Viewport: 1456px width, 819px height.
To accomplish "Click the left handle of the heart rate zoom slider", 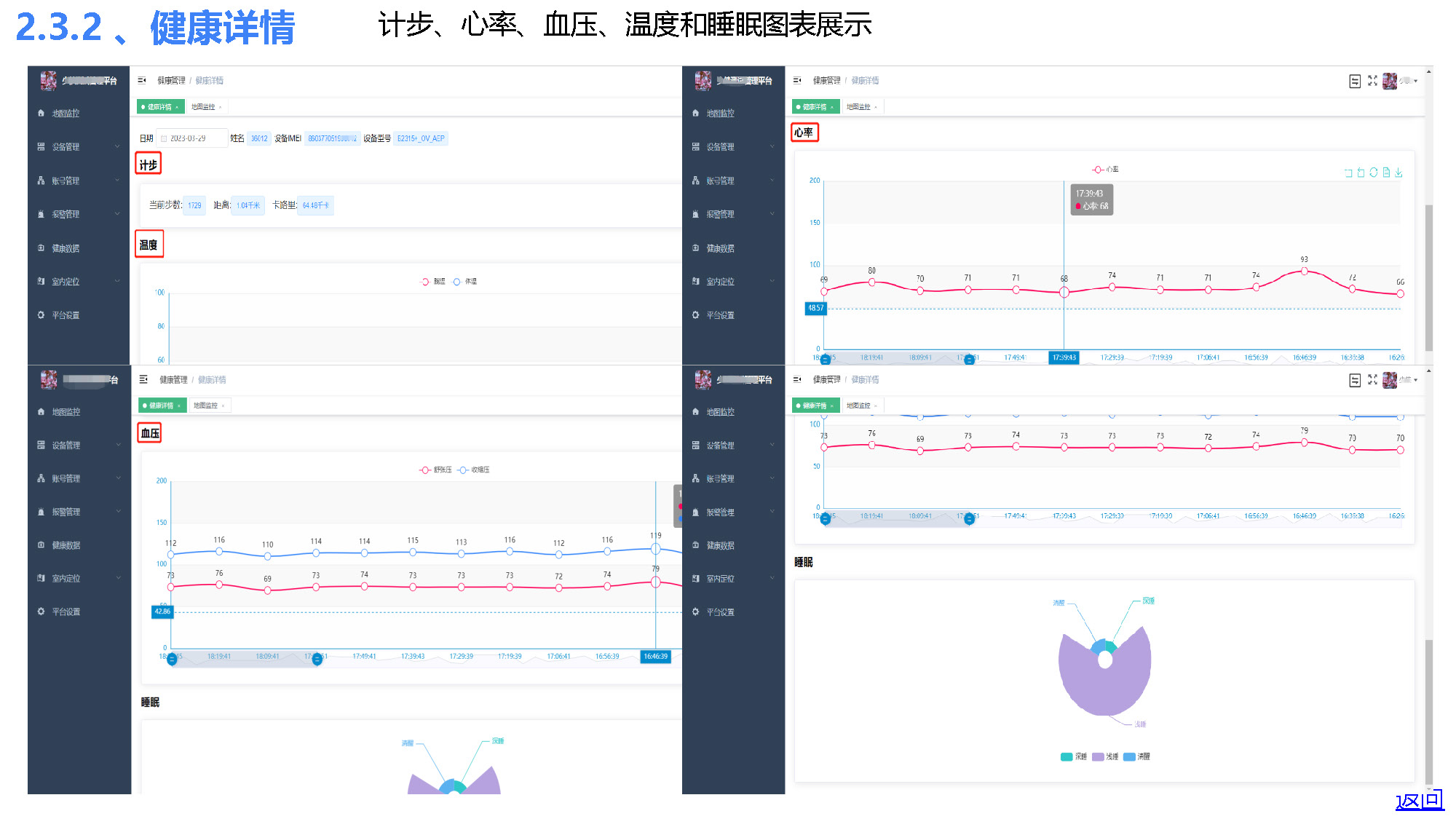I will 825,359.
